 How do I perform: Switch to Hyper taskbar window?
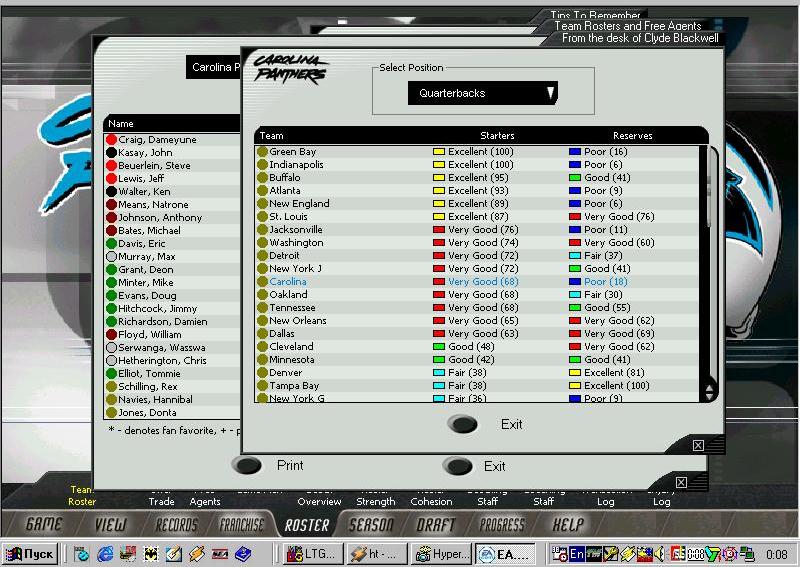click(x=440, y=553)
